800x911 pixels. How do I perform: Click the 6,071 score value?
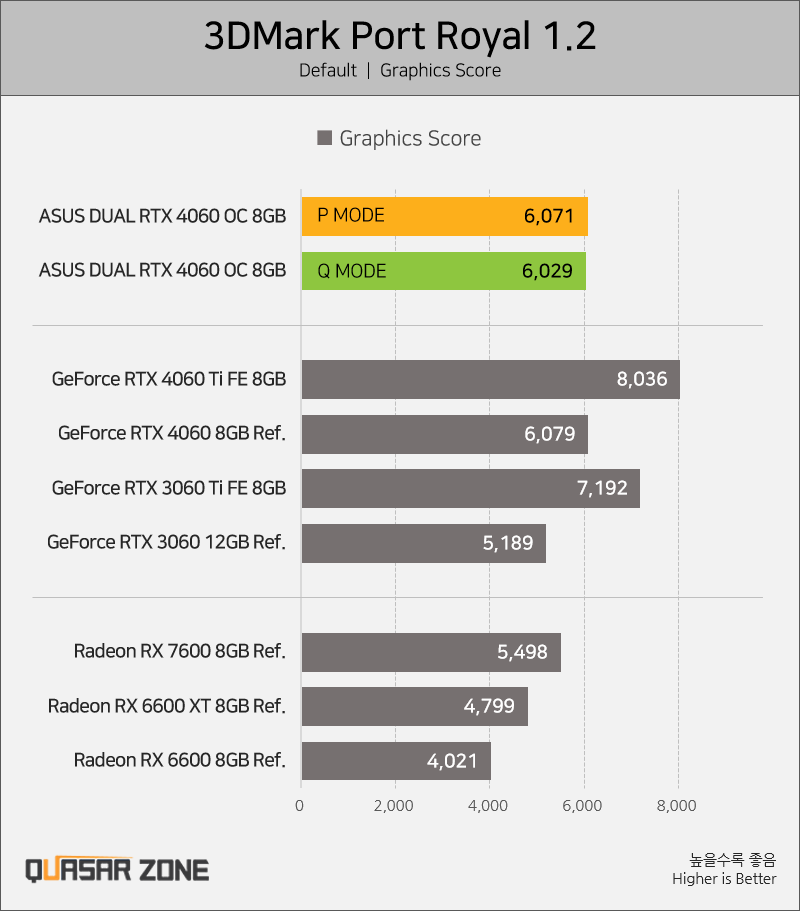point(548,216)
